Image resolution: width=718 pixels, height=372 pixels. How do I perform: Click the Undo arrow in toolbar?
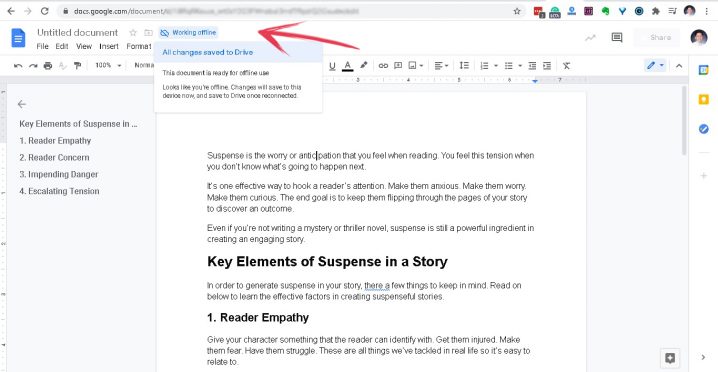click(x=18, y=66)
